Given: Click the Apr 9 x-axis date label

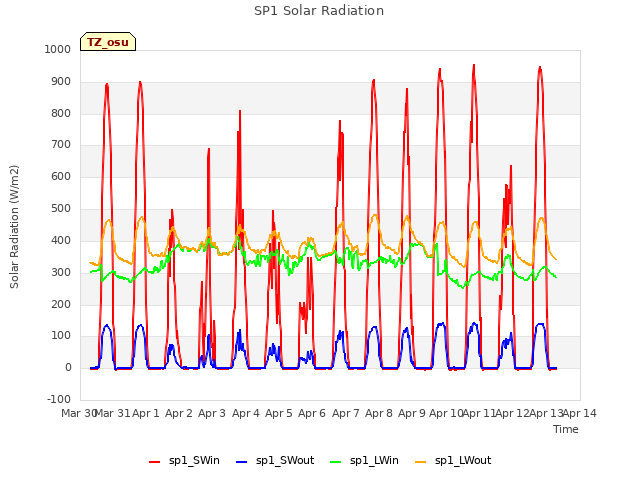Looking at the screenshot, I should (412, 413).
